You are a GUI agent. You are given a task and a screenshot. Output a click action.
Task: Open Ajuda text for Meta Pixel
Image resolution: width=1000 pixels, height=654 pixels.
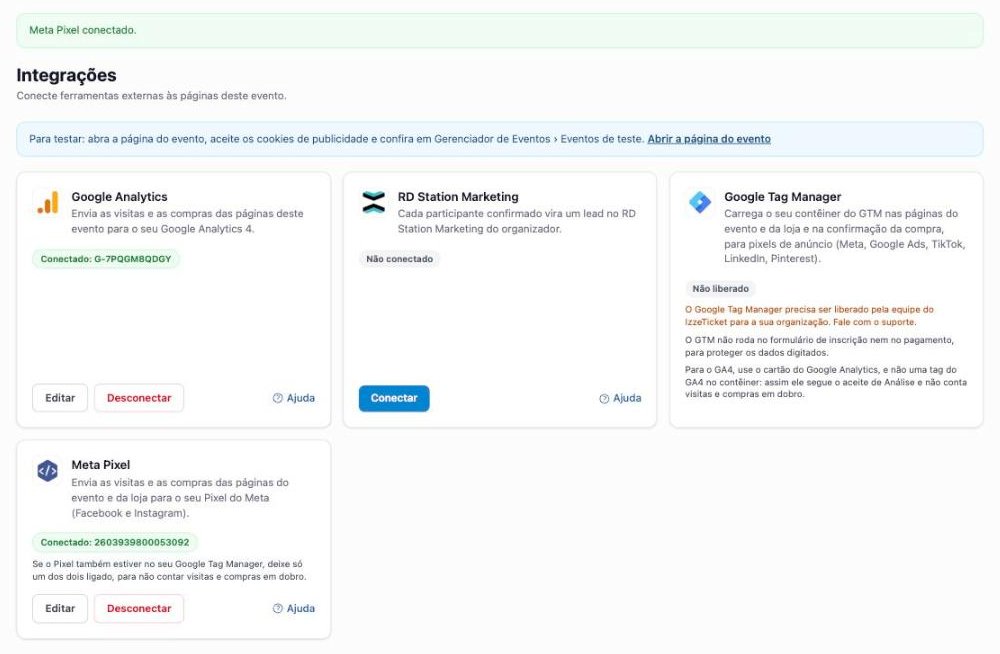tap(301, 609)
